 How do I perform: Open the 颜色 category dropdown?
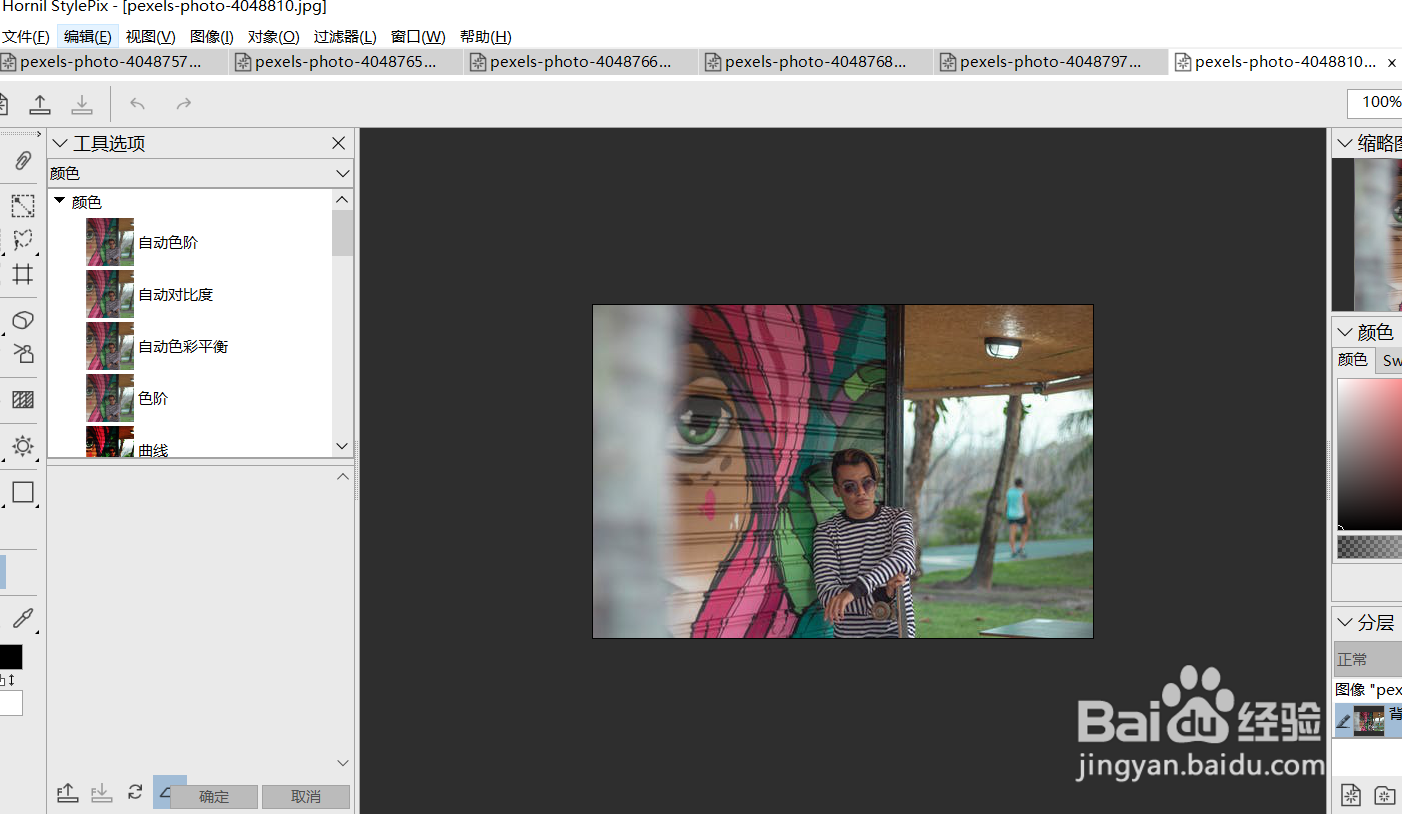point(200,173)
